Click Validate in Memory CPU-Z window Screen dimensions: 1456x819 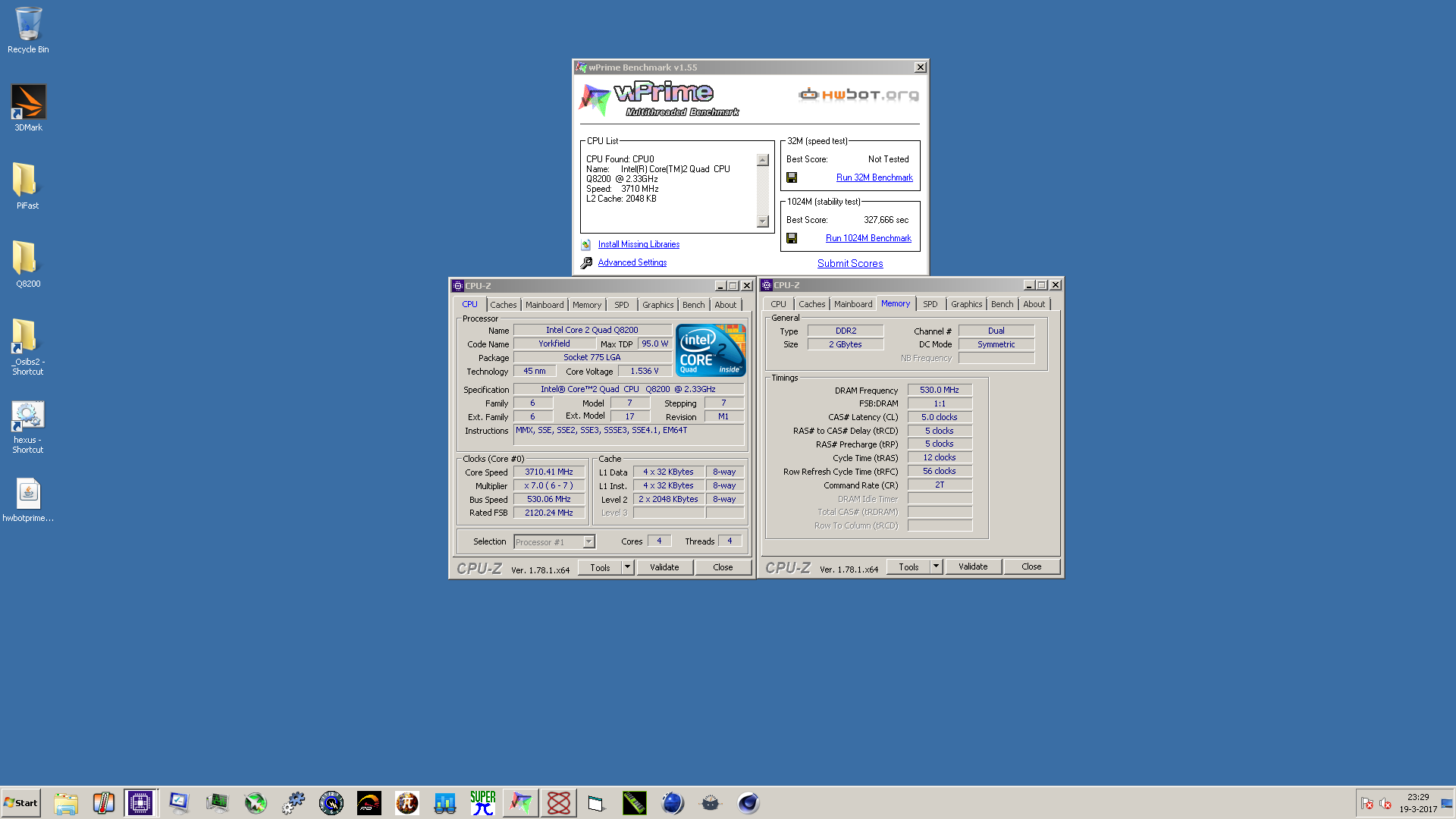click(973, 566)
